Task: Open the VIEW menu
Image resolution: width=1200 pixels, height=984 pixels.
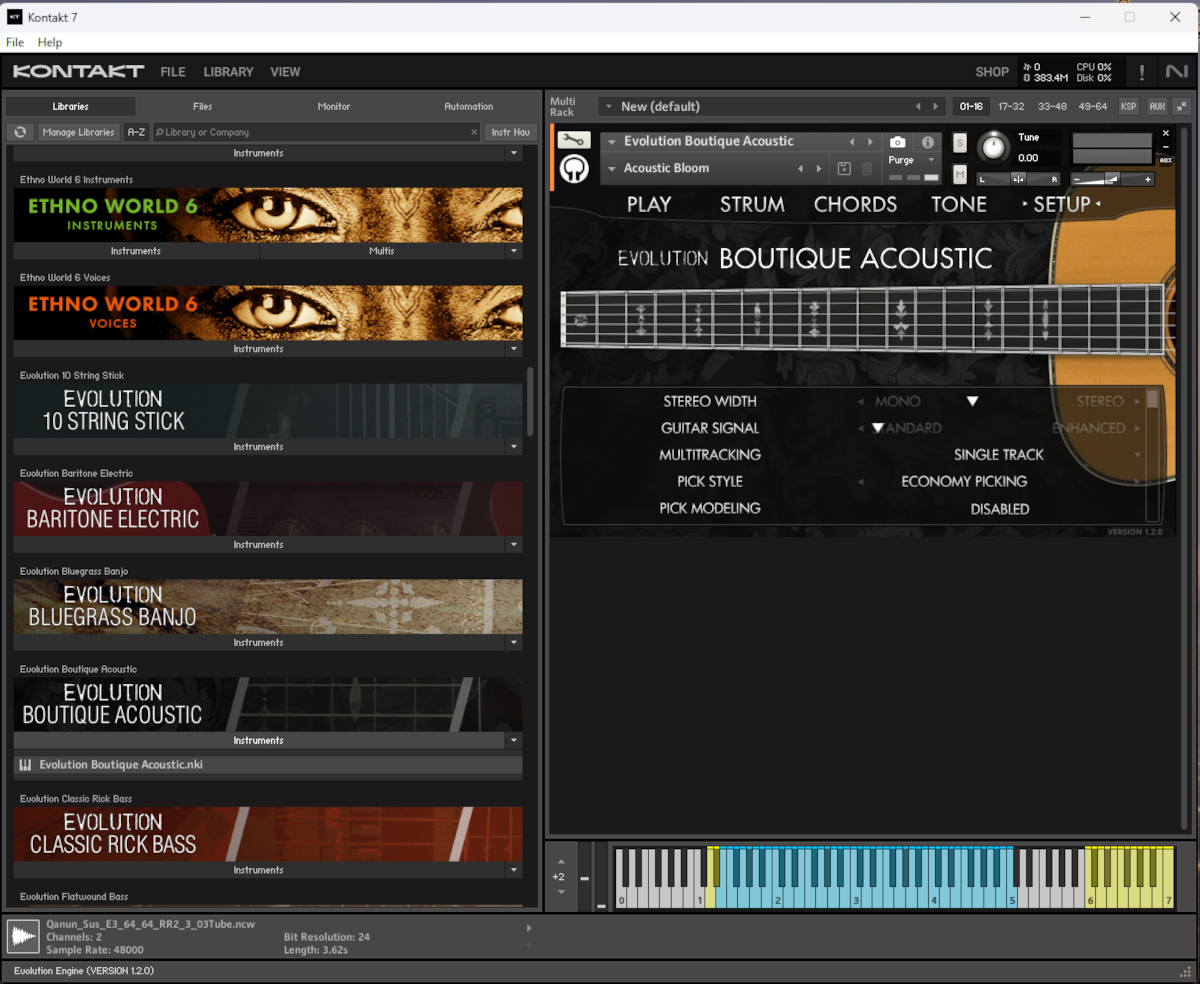Action: click(285, 72)
